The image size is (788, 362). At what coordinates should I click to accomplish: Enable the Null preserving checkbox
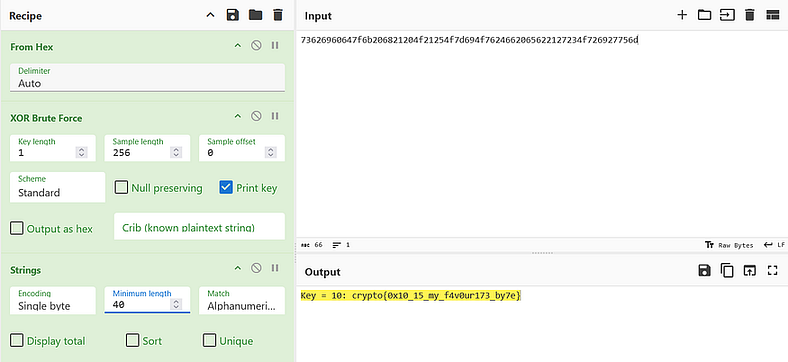(x=121, y=188)
